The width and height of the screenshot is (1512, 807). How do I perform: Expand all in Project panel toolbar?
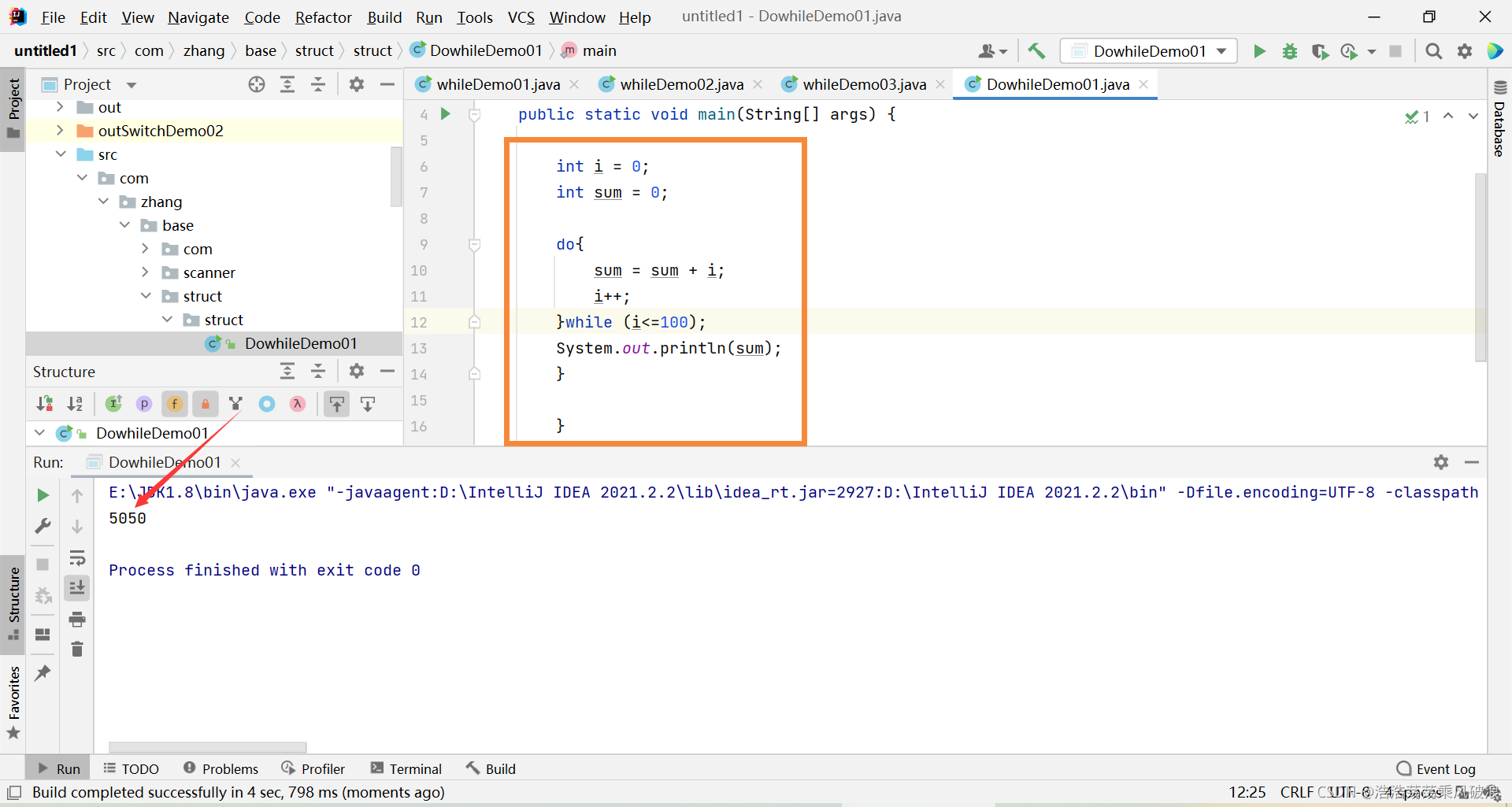pyautogui.click(x=287, y=84)
